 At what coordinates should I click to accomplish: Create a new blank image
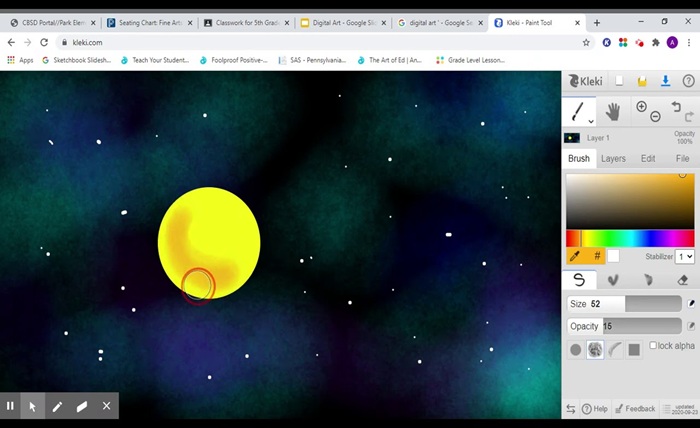(x=619, y=81)
